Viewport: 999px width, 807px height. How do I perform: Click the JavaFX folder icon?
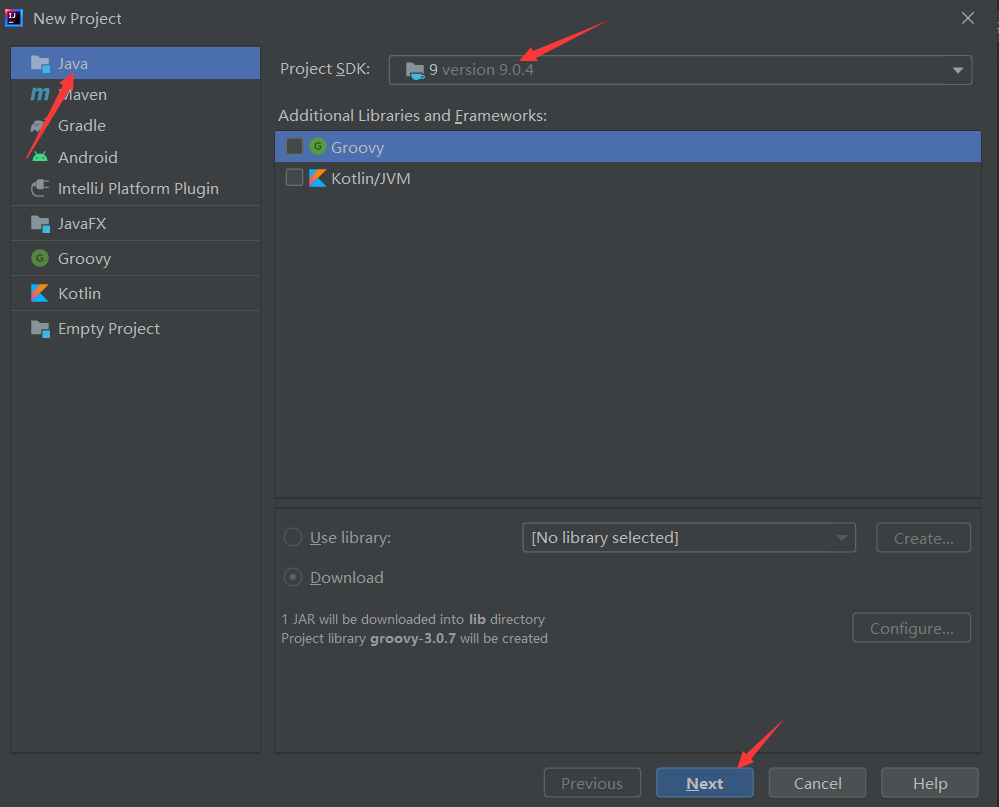[40, 224]
